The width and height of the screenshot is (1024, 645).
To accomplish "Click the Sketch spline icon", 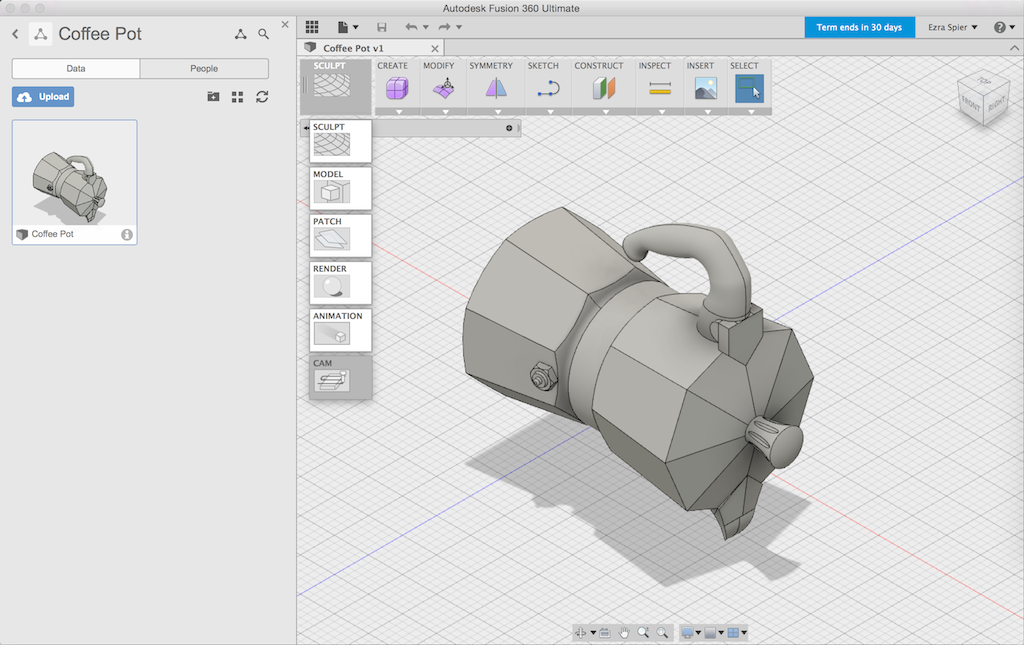I will (x=547, y=89).
